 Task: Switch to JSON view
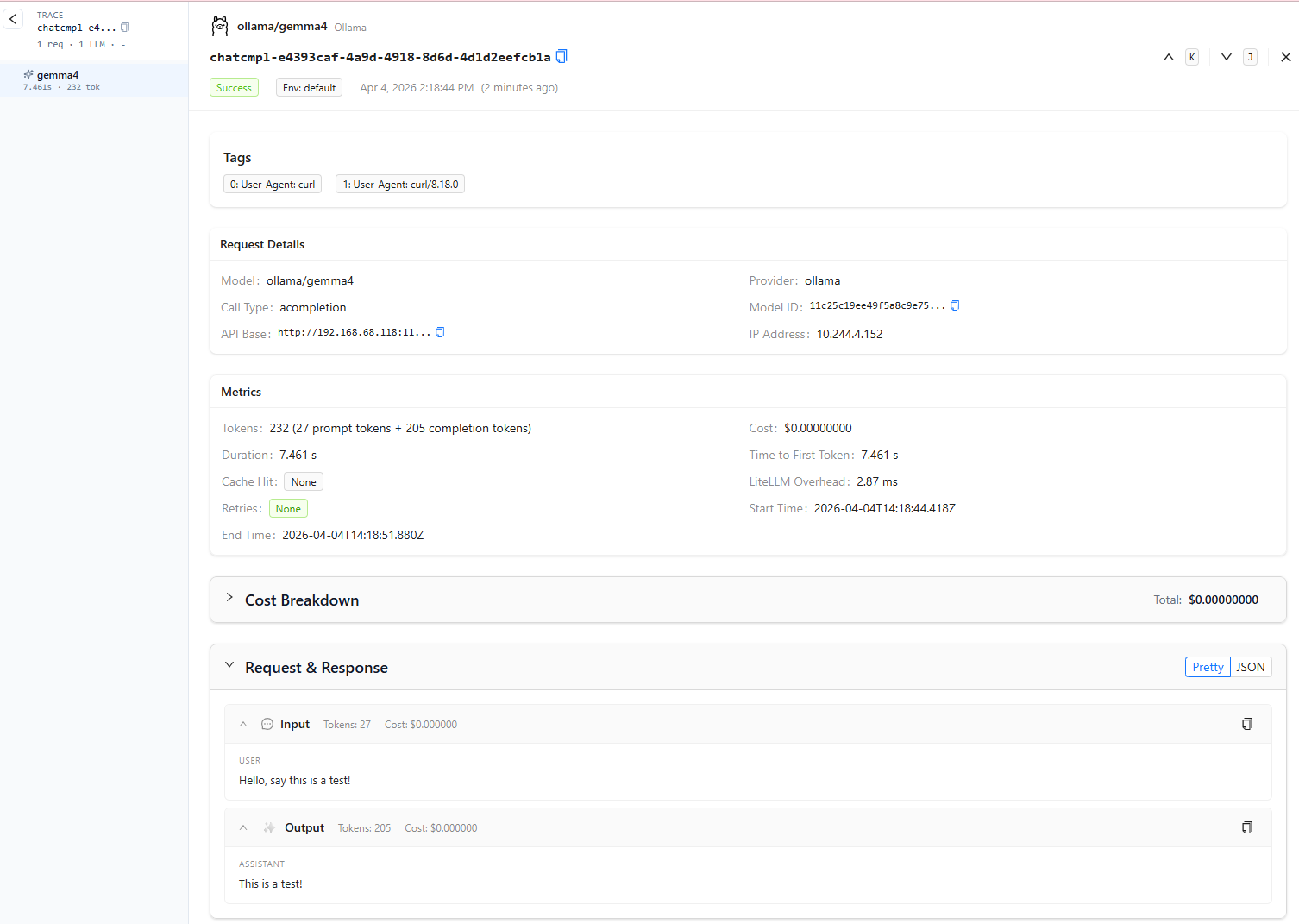coord(1251,668)
